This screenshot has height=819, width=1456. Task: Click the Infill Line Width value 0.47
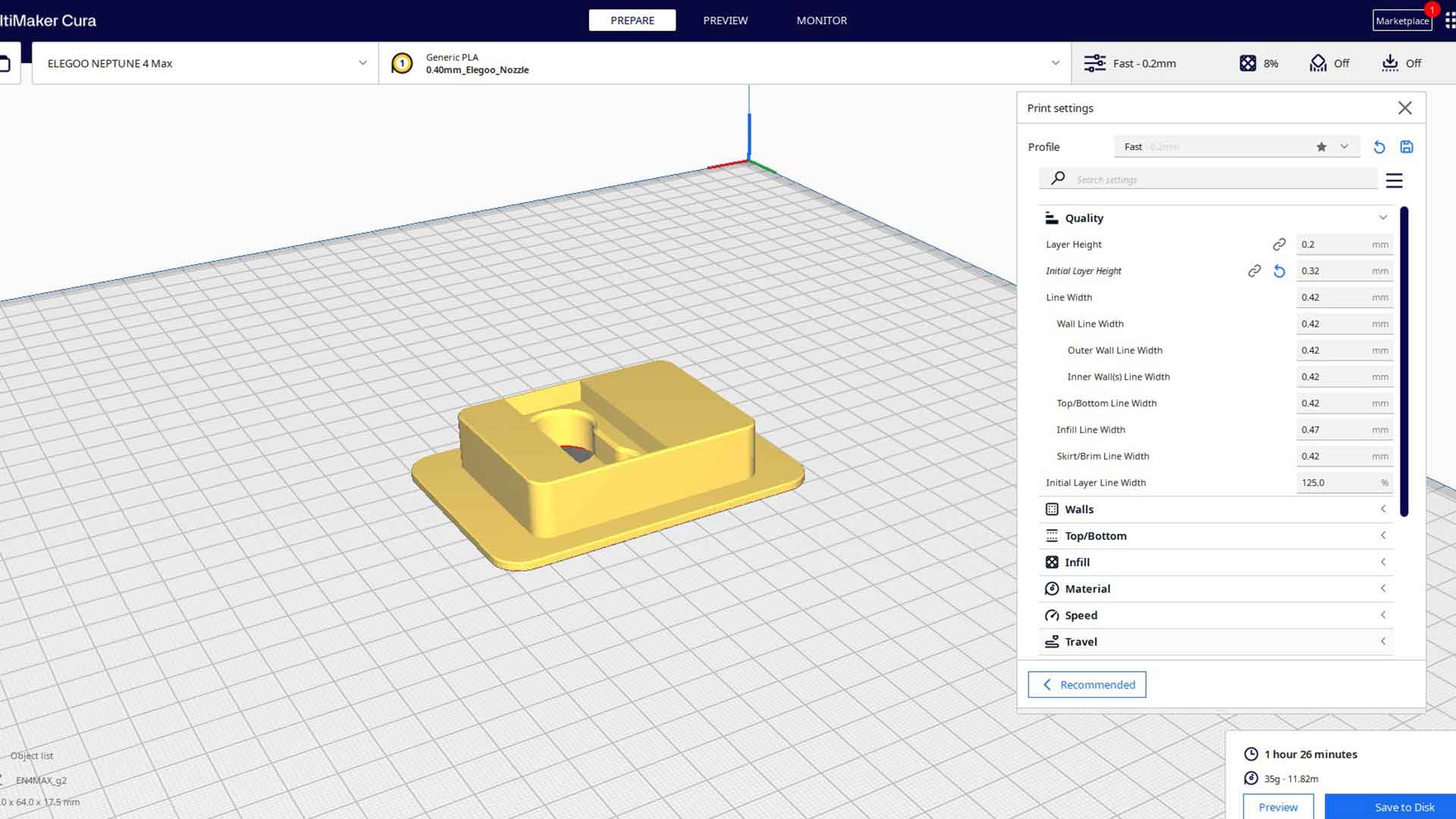[1344, 430]
